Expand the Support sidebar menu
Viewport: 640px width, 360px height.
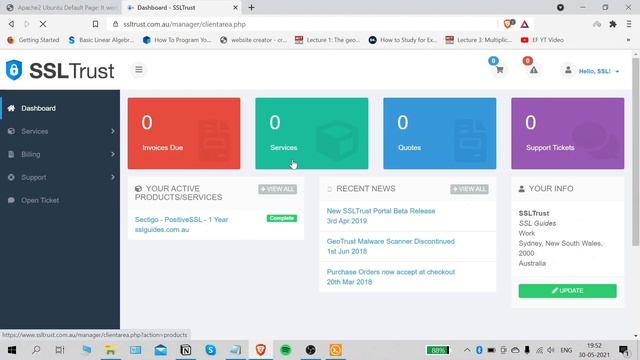60,177
